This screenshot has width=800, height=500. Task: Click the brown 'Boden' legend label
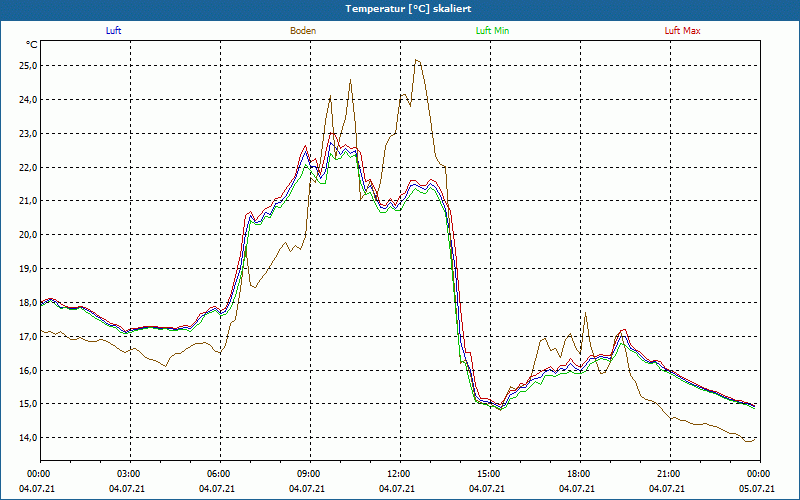pyautogui.click(x=303, y=31)
